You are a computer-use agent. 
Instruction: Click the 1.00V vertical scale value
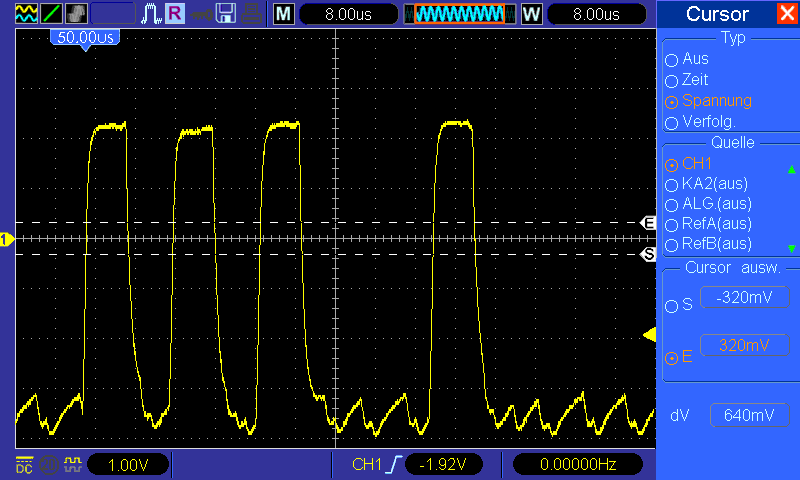coord(128,465)
